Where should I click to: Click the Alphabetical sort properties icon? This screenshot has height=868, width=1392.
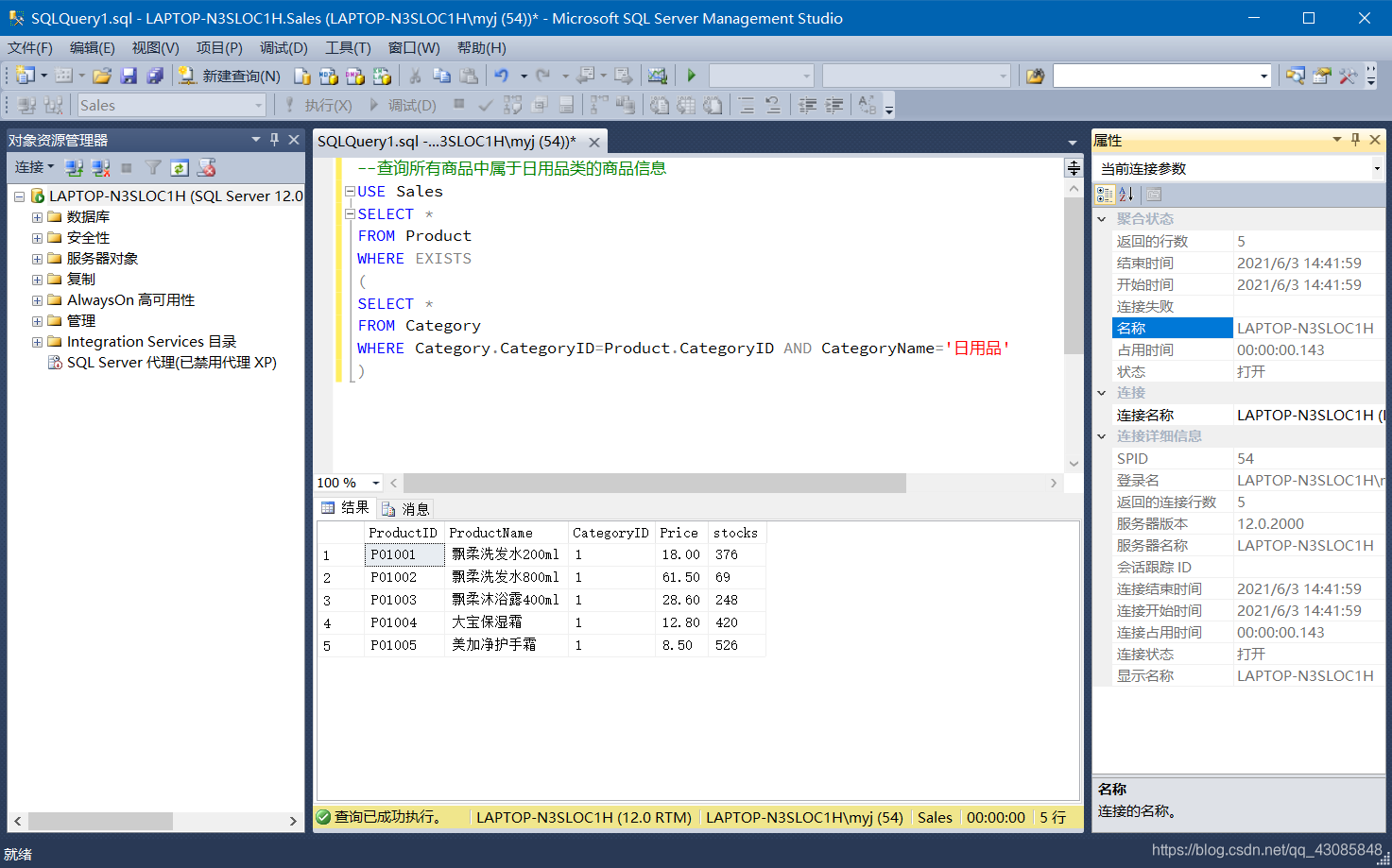(x=1126, y=195)
